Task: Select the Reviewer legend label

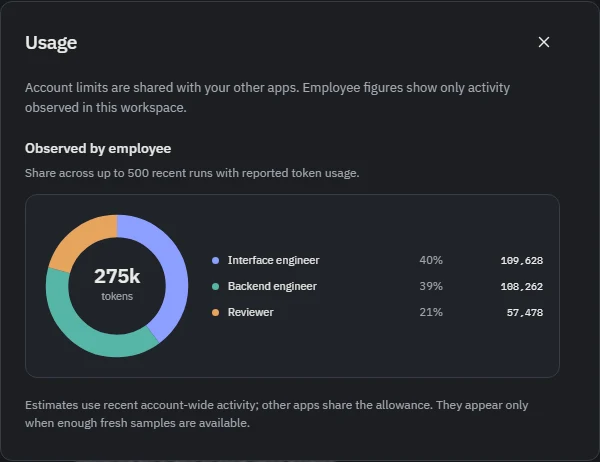Action: click(x=251, y=312)
